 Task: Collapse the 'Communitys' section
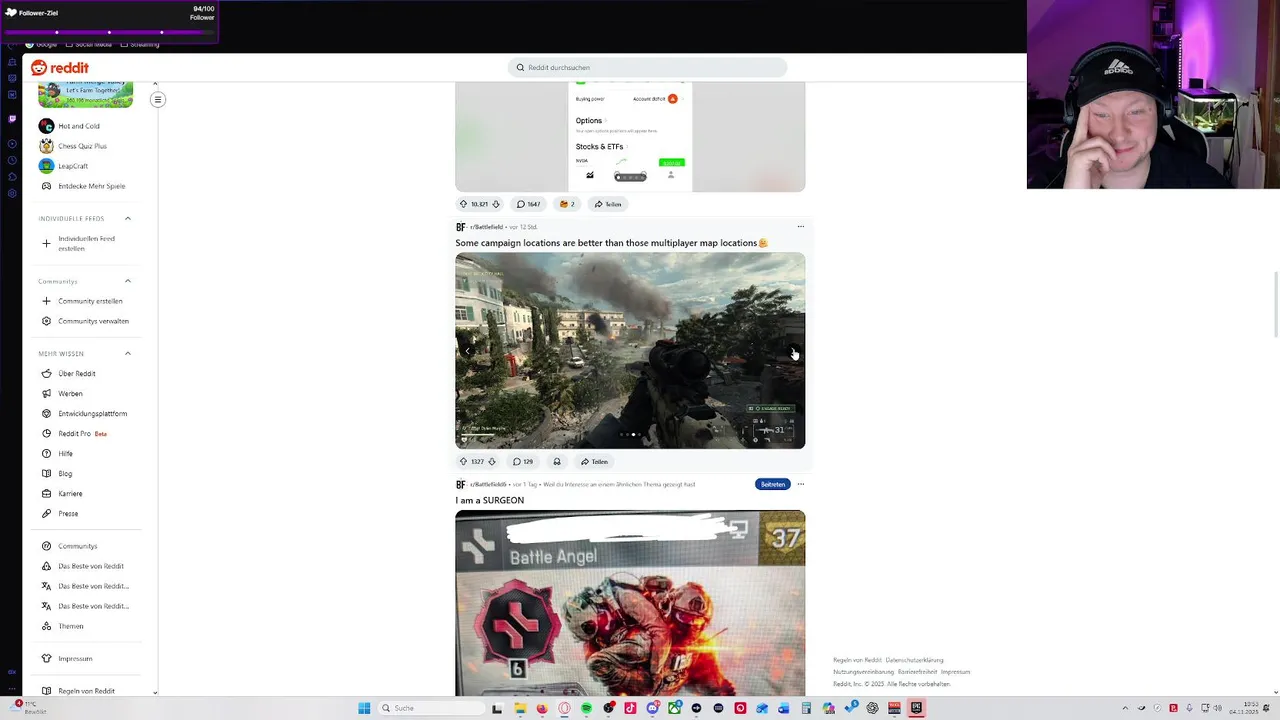tap(128, 281)
